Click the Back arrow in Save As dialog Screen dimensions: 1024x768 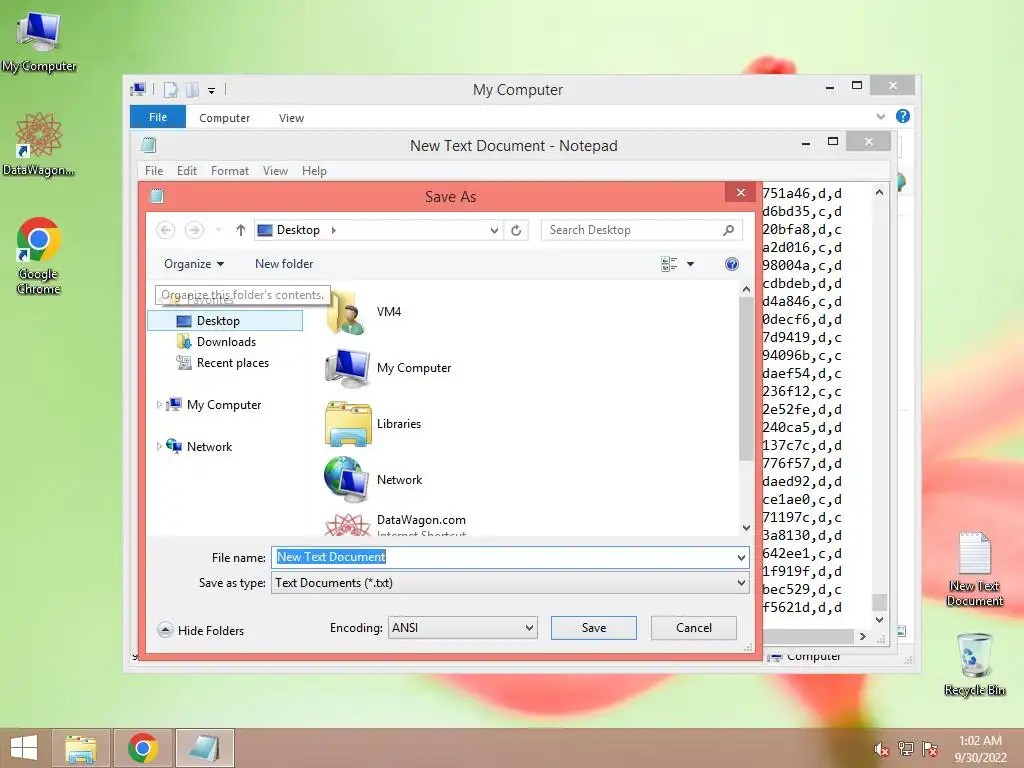point(166,230)
